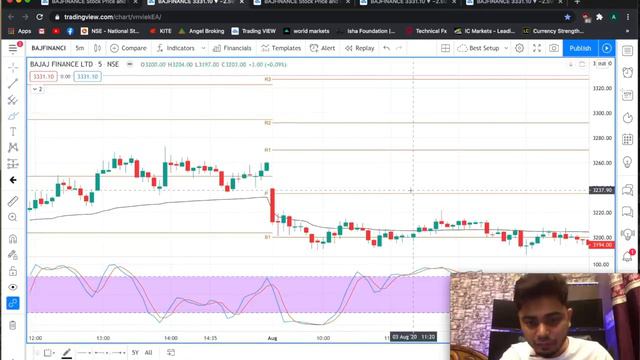Click the redo arrow
The image size is (640, 360).
click(x=399, y=48)
